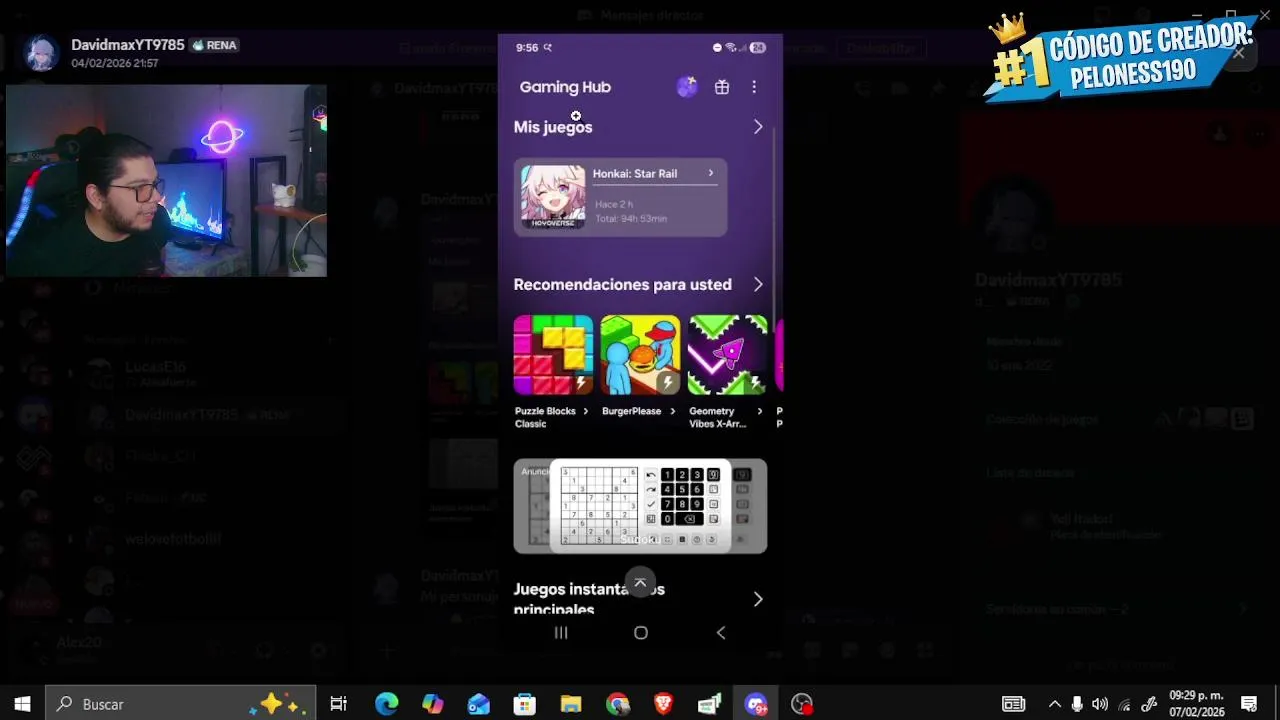Viewport: 1280px width, 720px height.
Task: Click the BurgerPlease label text
Action: (631, 411)
